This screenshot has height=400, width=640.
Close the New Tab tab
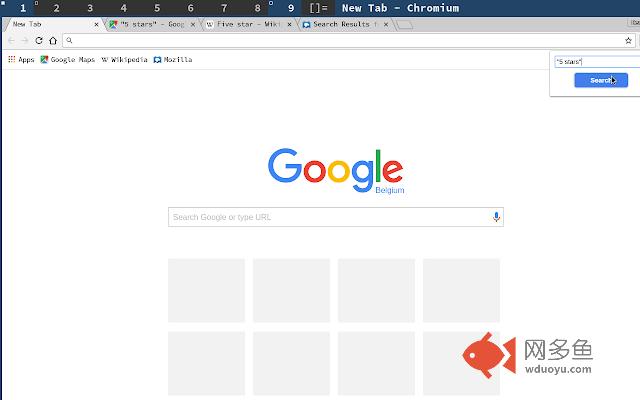pyautogui.click(x=96, y=24)
